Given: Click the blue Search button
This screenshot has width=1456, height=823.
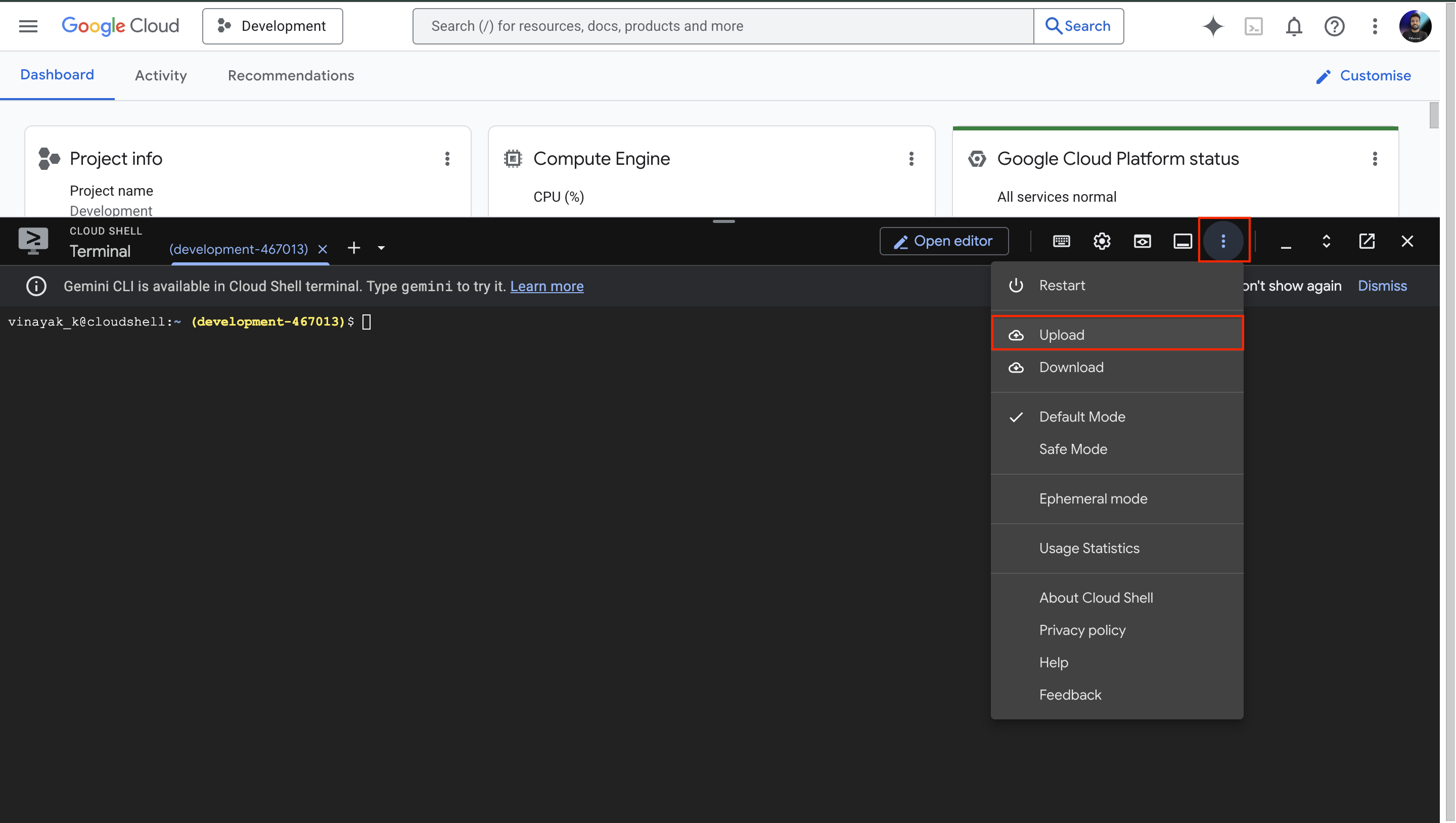Looking at the screenshot, I should pyautogui.click(x=1078, y=26).
